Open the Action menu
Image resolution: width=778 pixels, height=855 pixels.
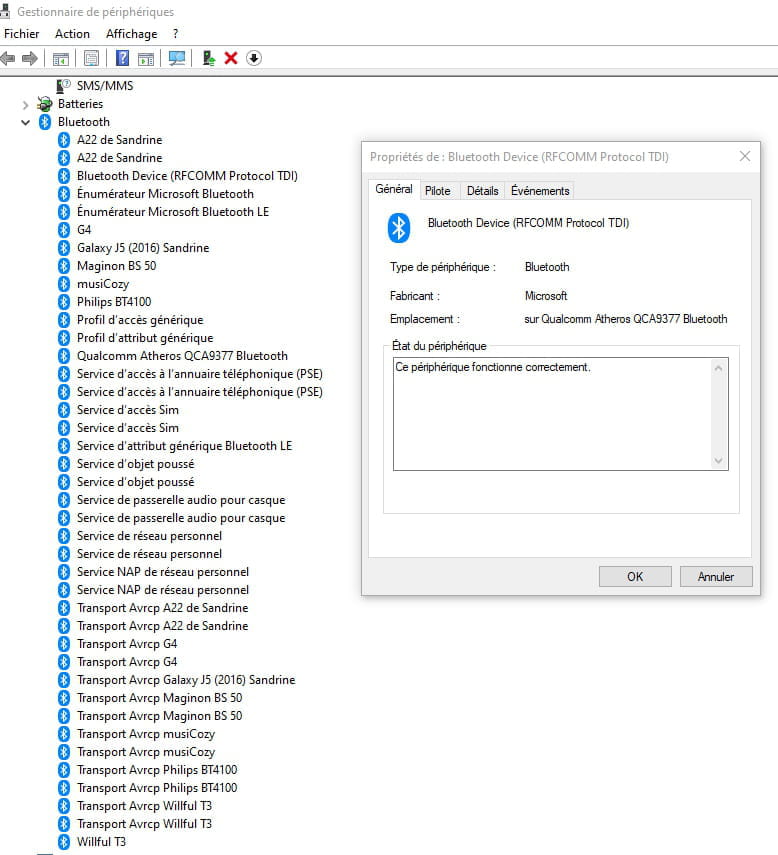point(73,34)
